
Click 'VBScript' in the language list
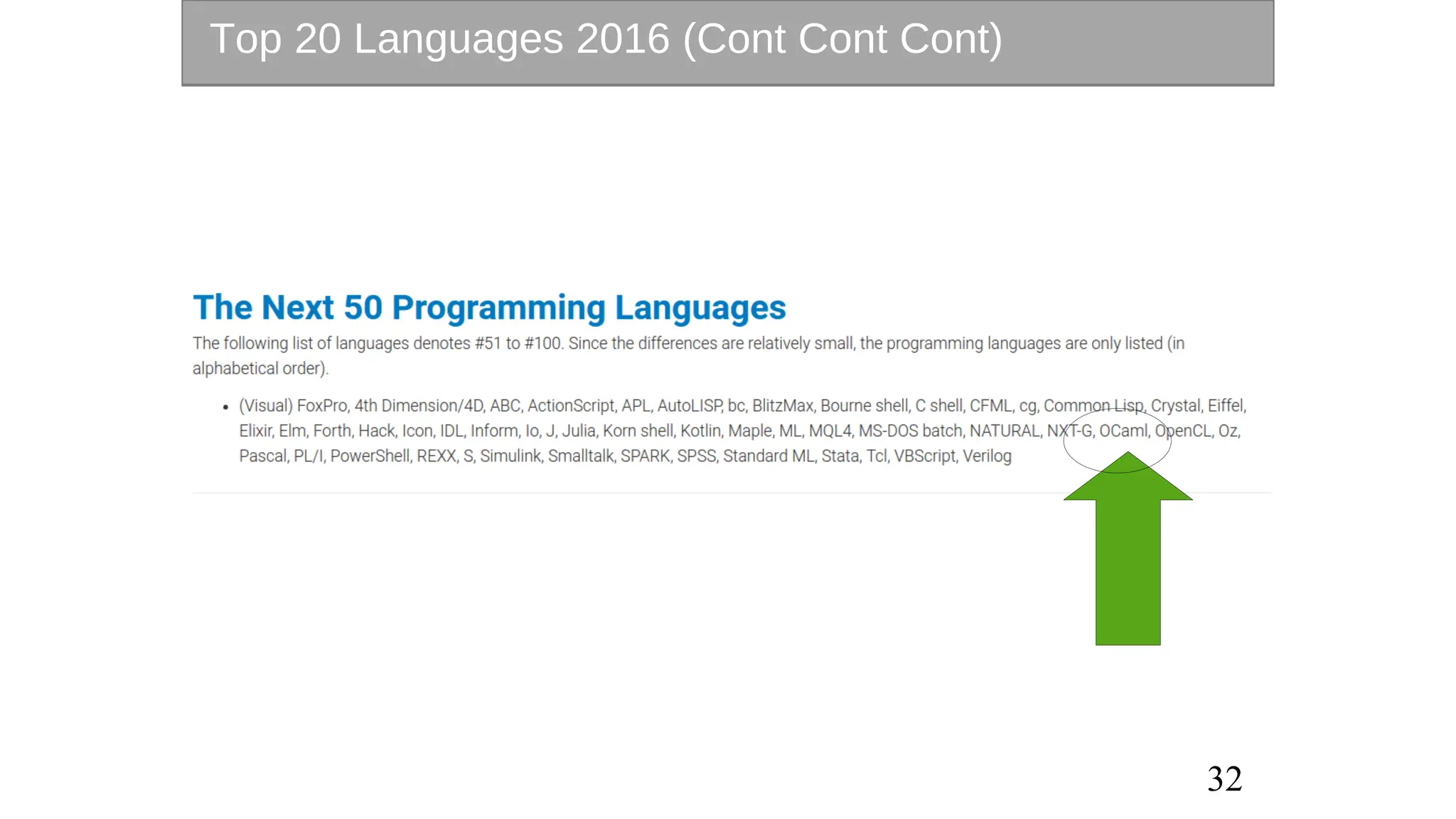point(924,456)
